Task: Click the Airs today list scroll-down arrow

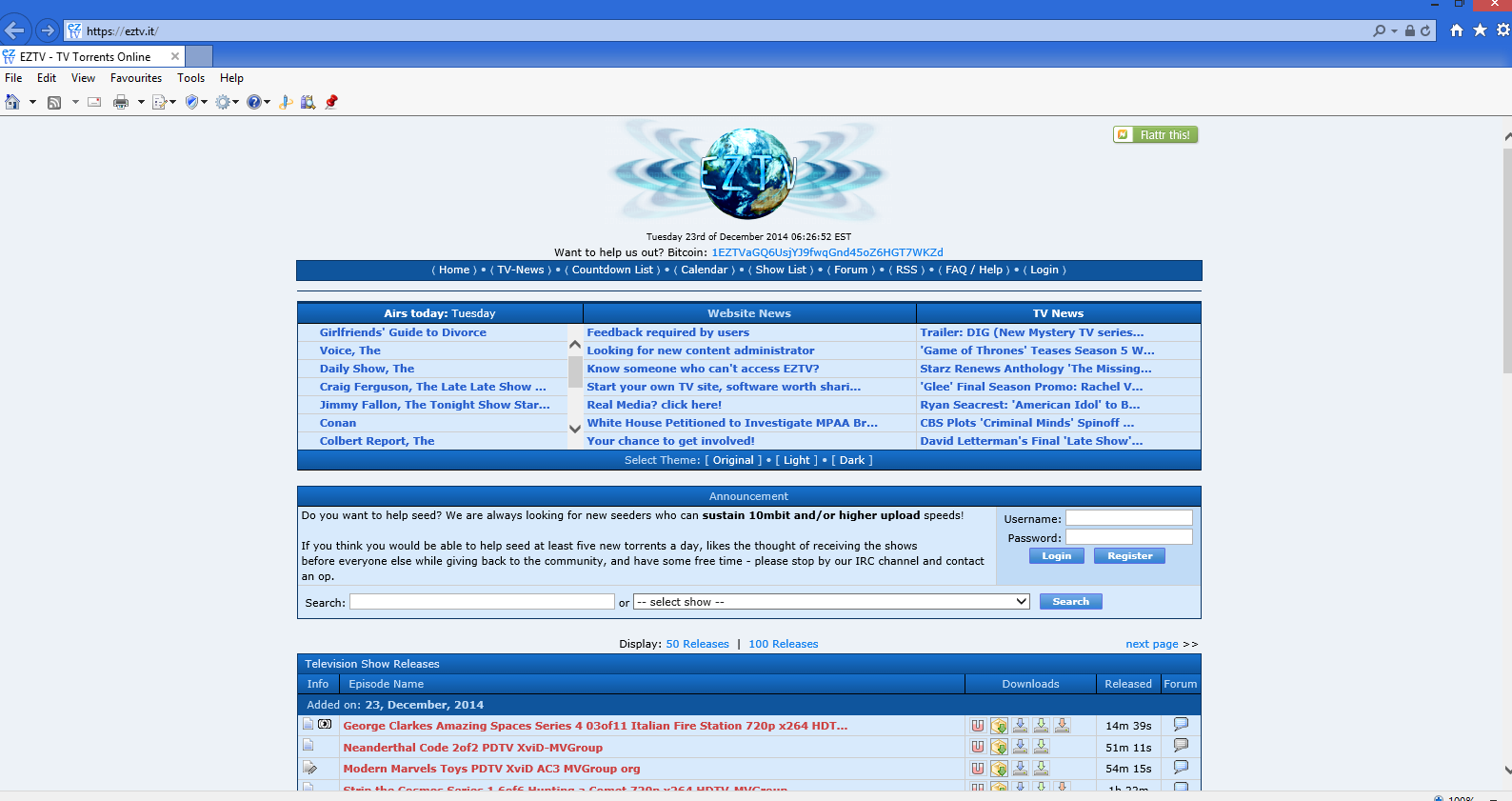Action: pos(575,430)
